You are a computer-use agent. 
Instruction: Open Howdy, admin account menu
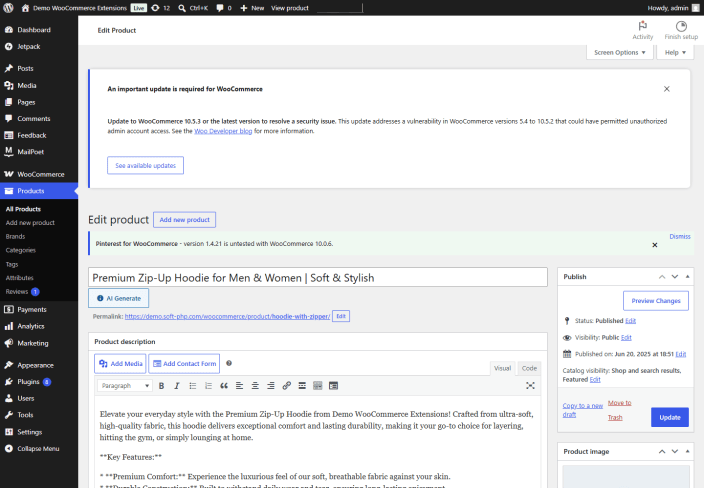tap(673, 8)
